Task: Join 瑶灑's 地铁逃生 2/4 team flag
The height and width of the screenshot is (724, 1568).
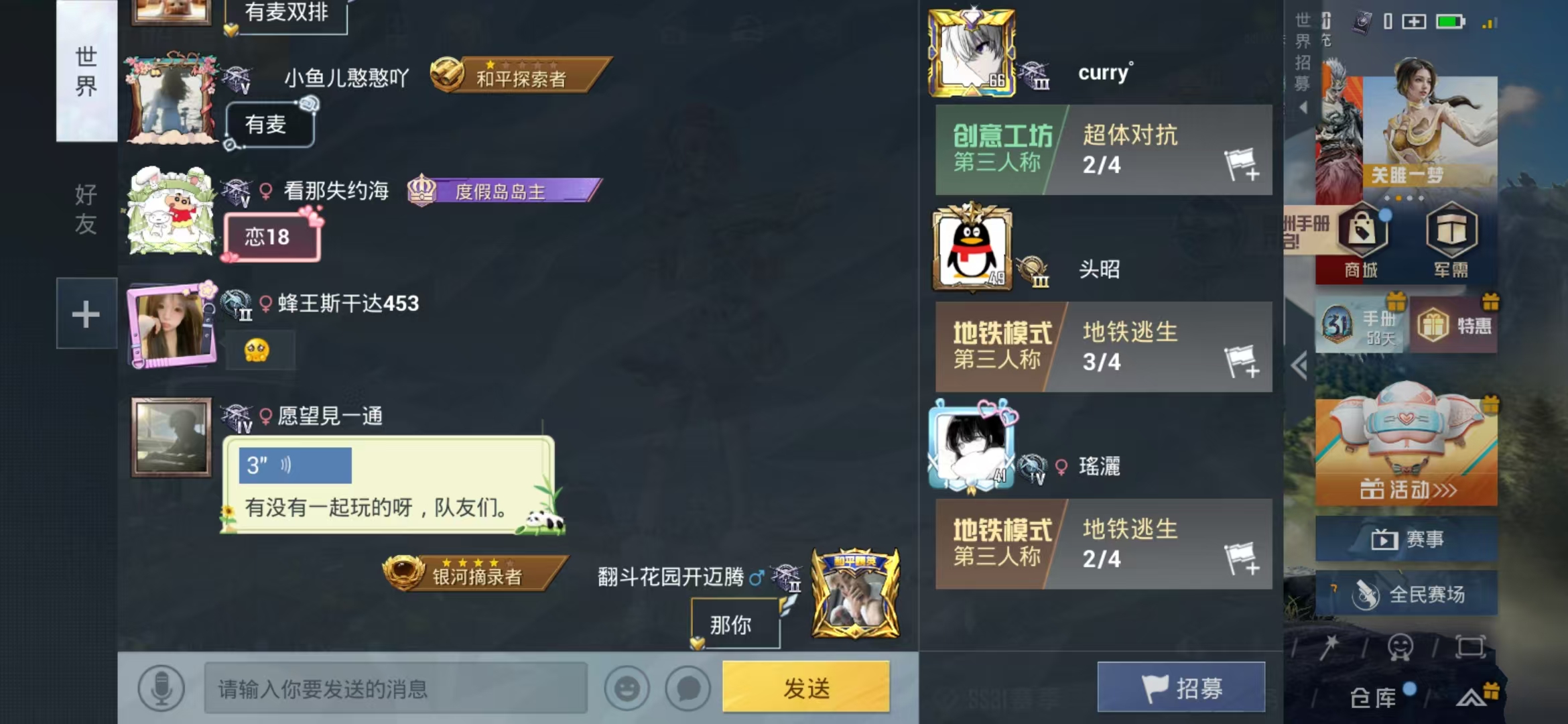Action: (x=1242, y=558)
